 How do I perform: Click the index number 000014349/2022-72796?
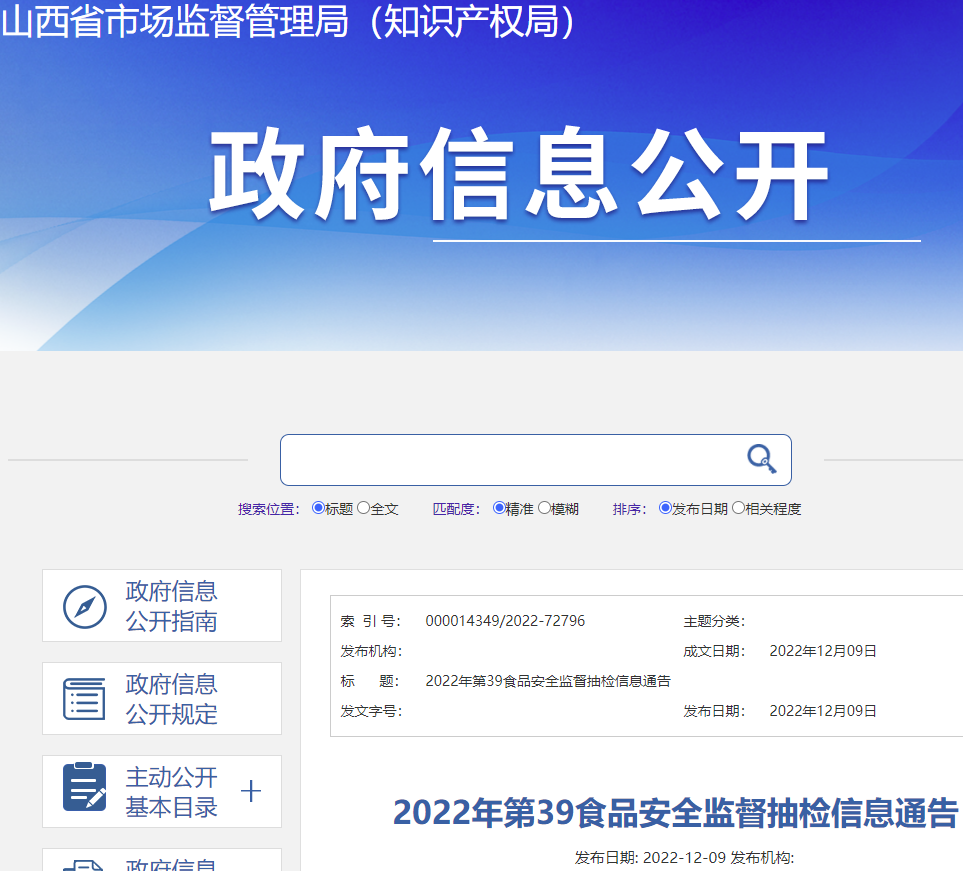pos(505,621)
